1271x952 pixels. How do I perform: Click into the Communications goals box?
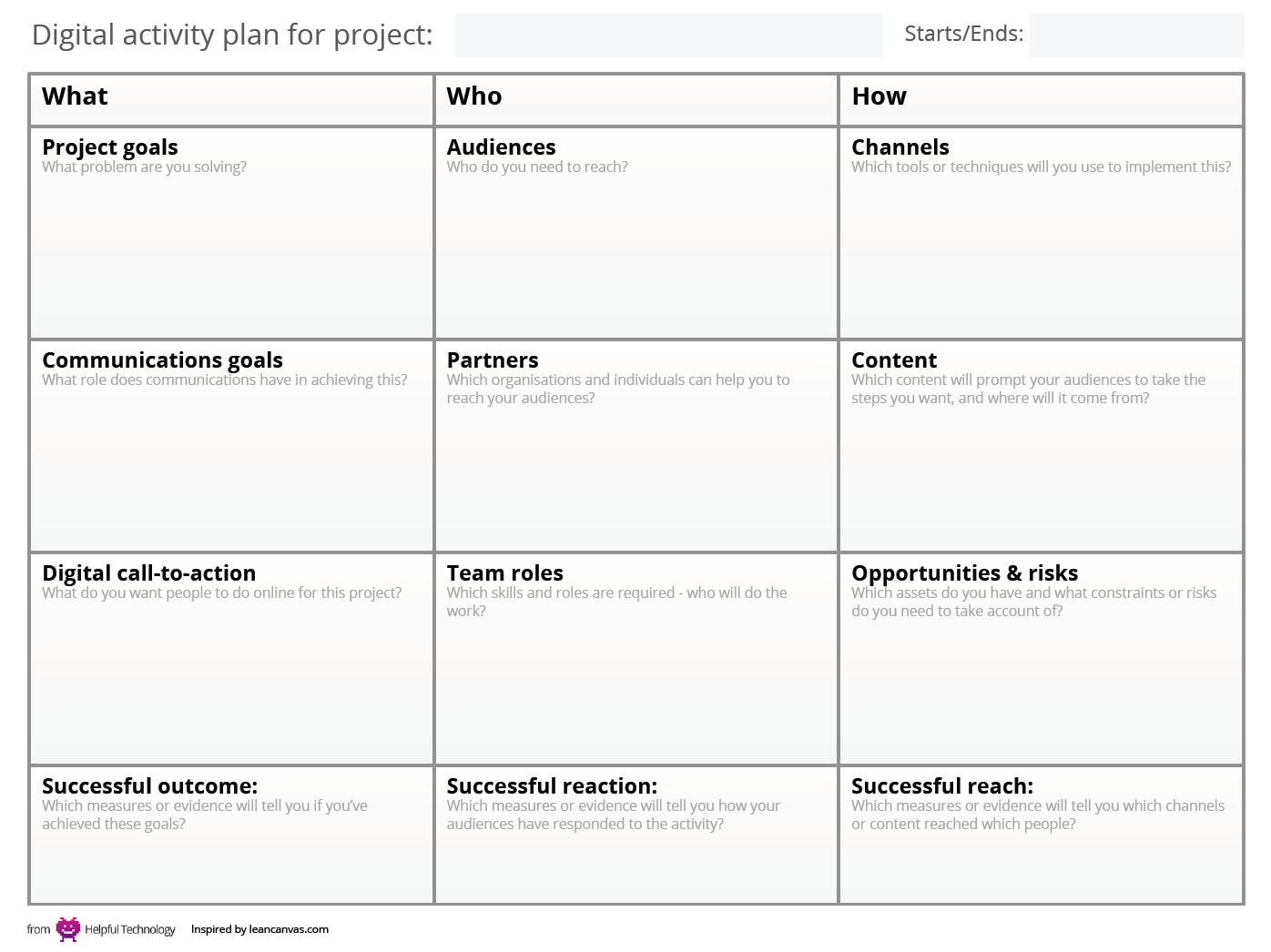[x=231, y=446]
